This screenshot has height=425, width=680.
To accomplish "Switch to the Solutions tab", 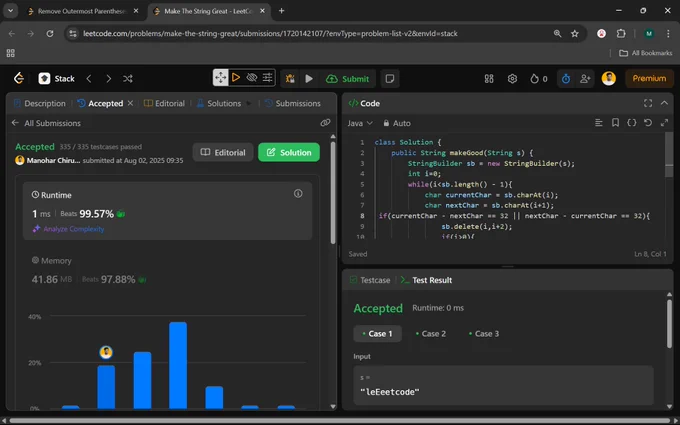I will coord(219,103).
